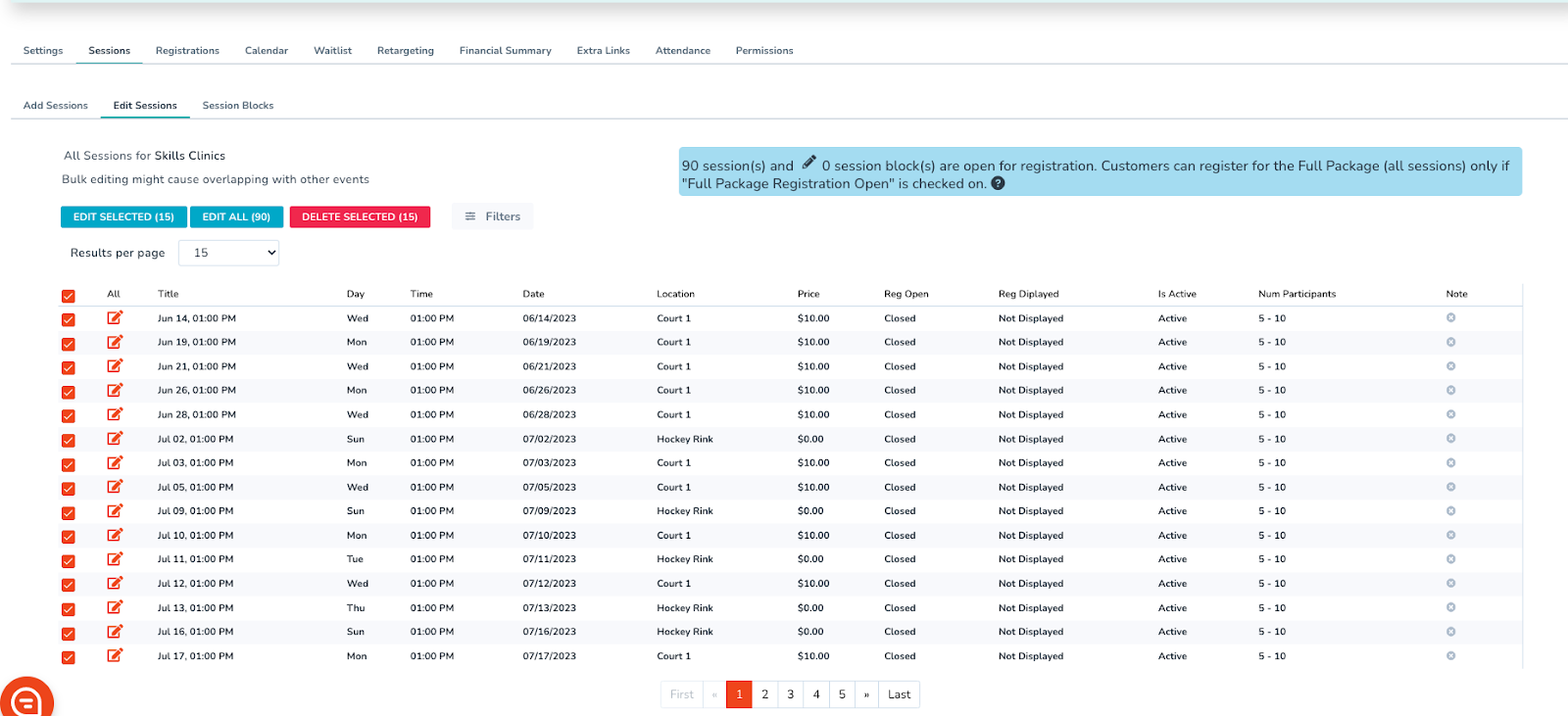Open edit icon for Jul 12 session
Screen dimensions: 1568x716
tap(115, 583)
